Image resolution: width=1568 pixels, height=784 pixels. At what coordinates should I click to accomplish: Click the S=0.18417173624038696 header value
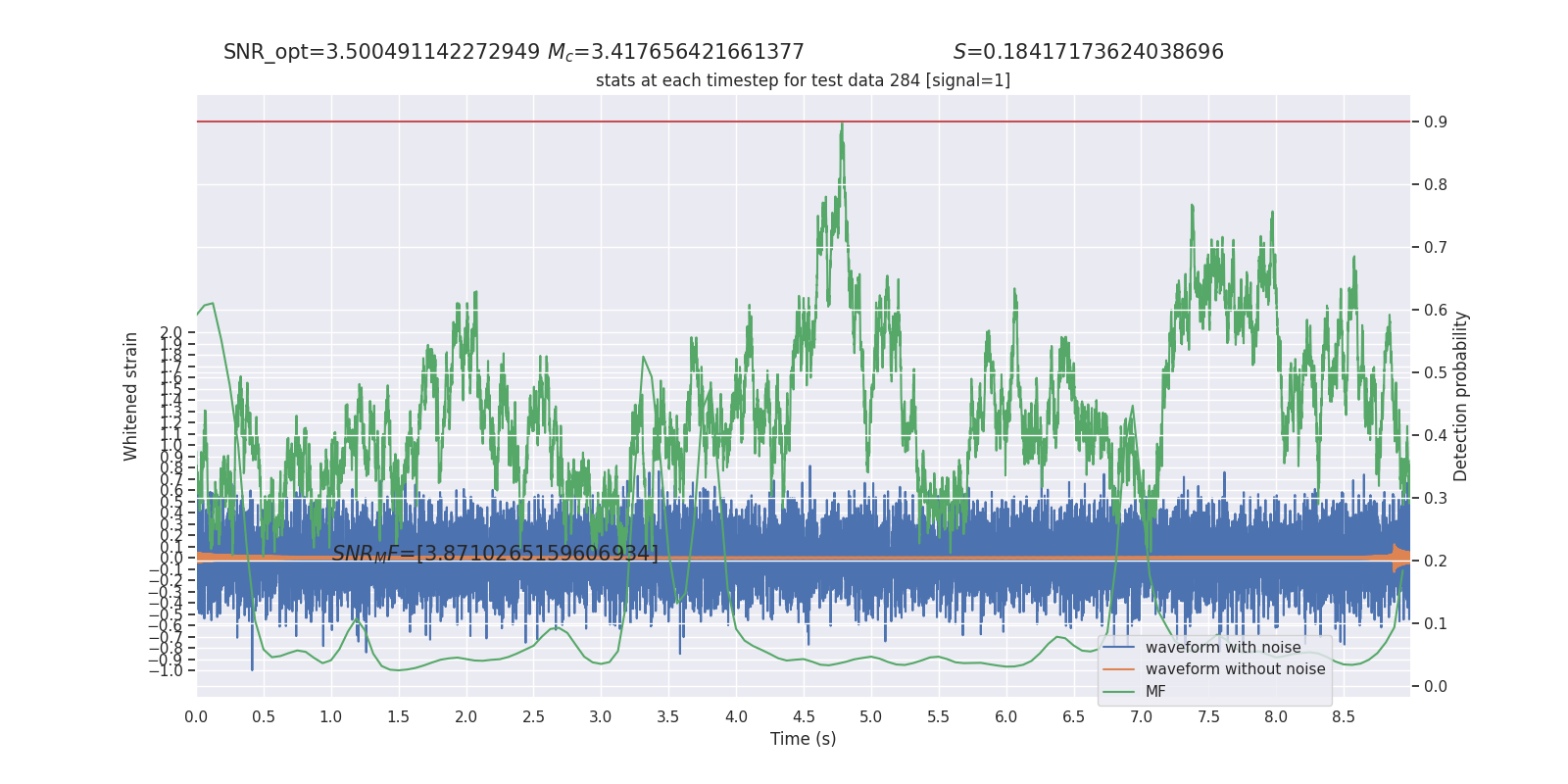[1088, 52]
